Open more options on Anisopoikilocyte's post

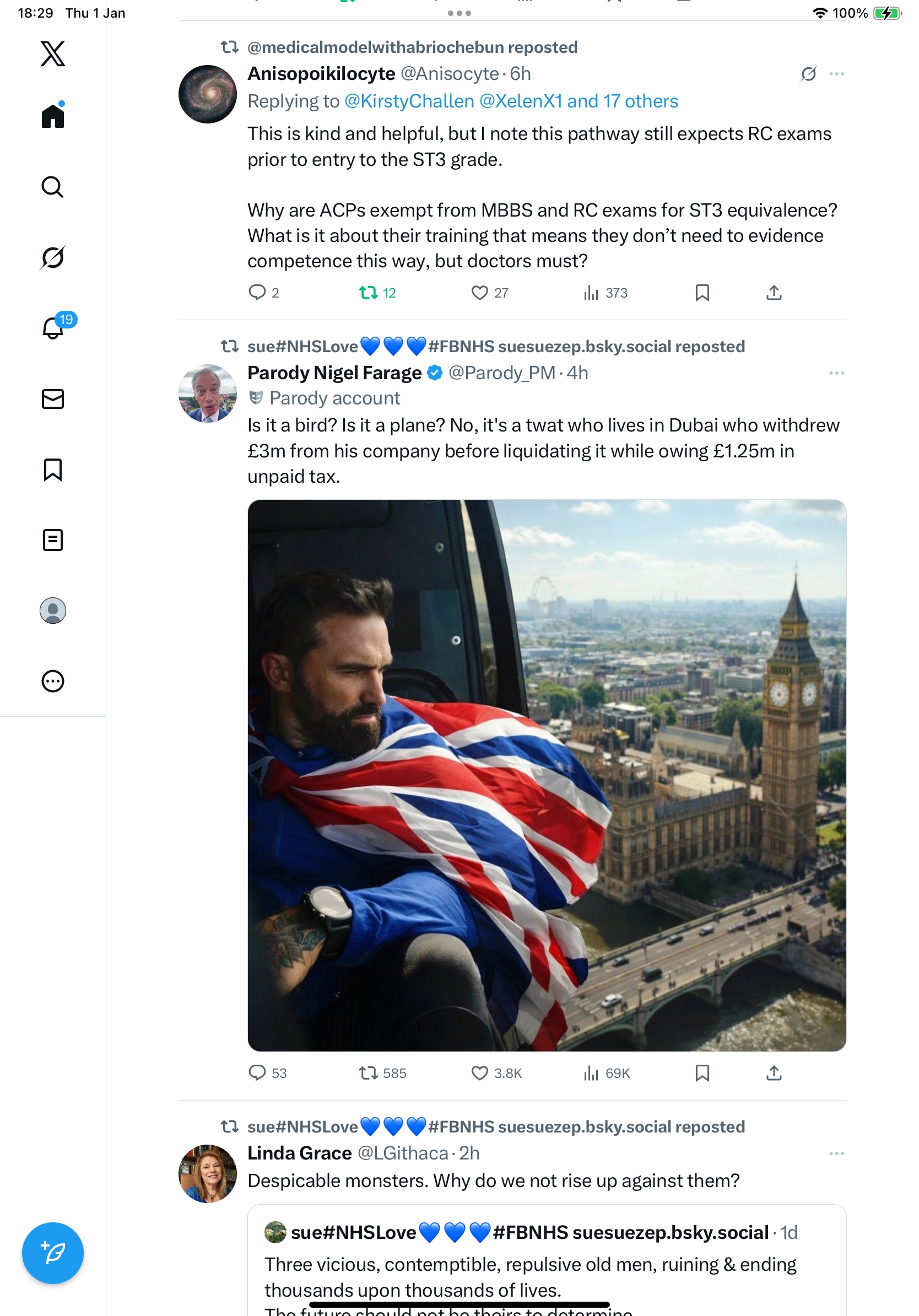click(836, 74)
